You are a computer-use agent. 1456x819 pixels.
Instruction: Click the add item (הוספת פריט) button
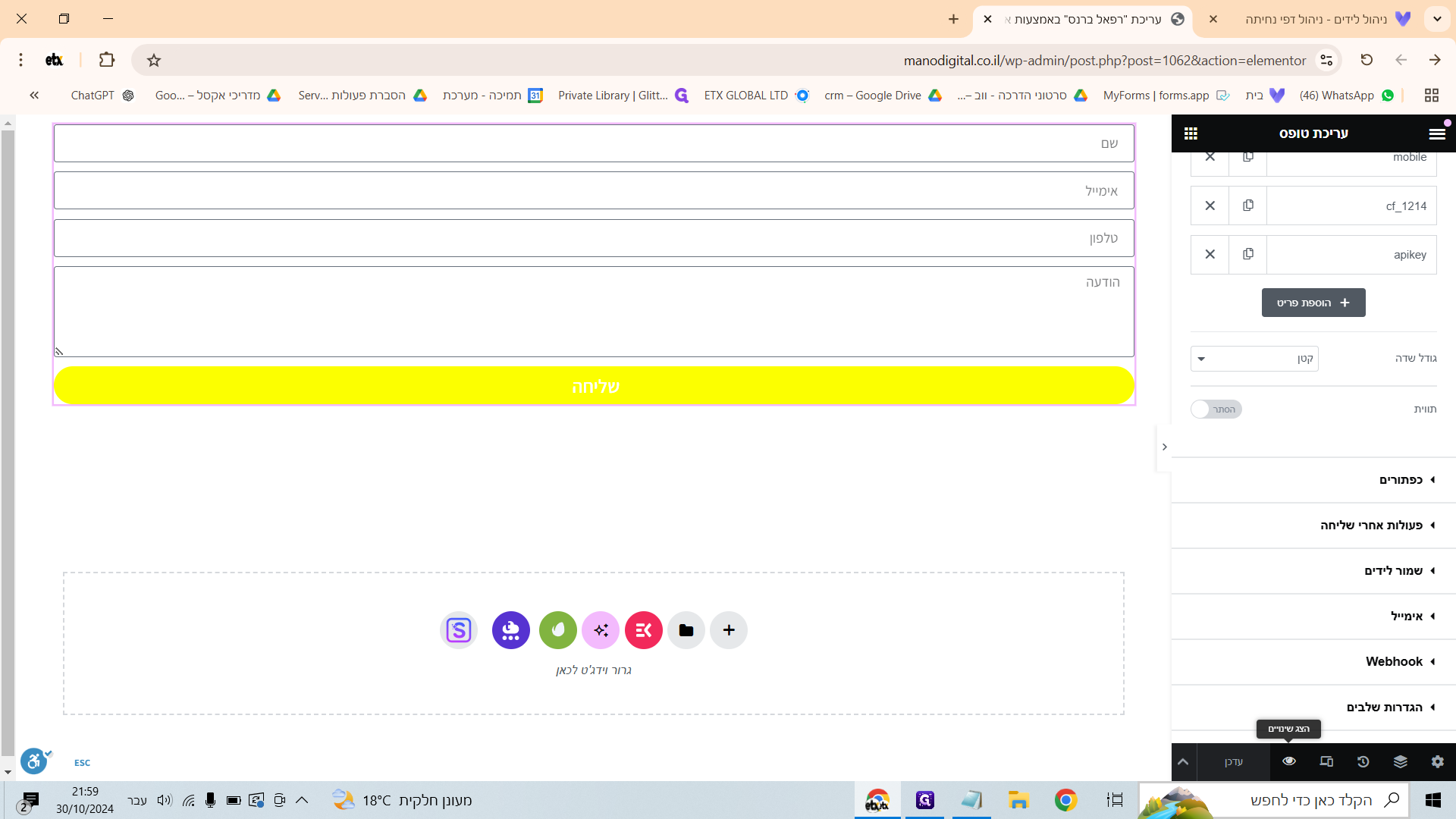point(1313,303)
